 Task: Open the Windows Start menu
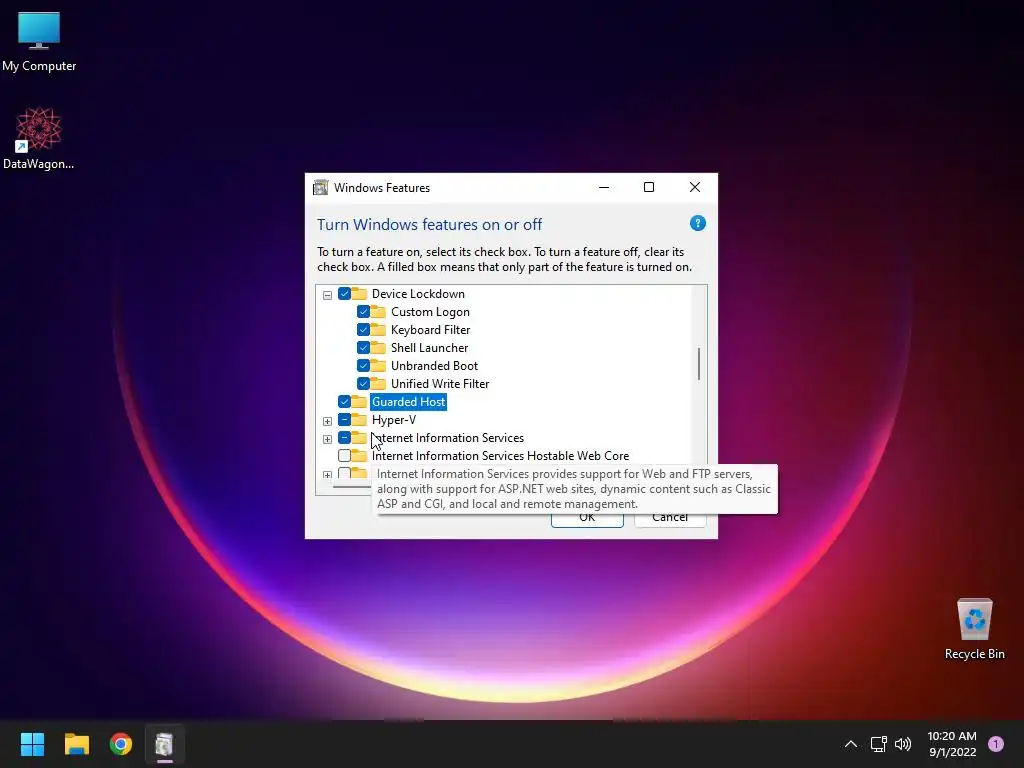click(x=32, y=744)
